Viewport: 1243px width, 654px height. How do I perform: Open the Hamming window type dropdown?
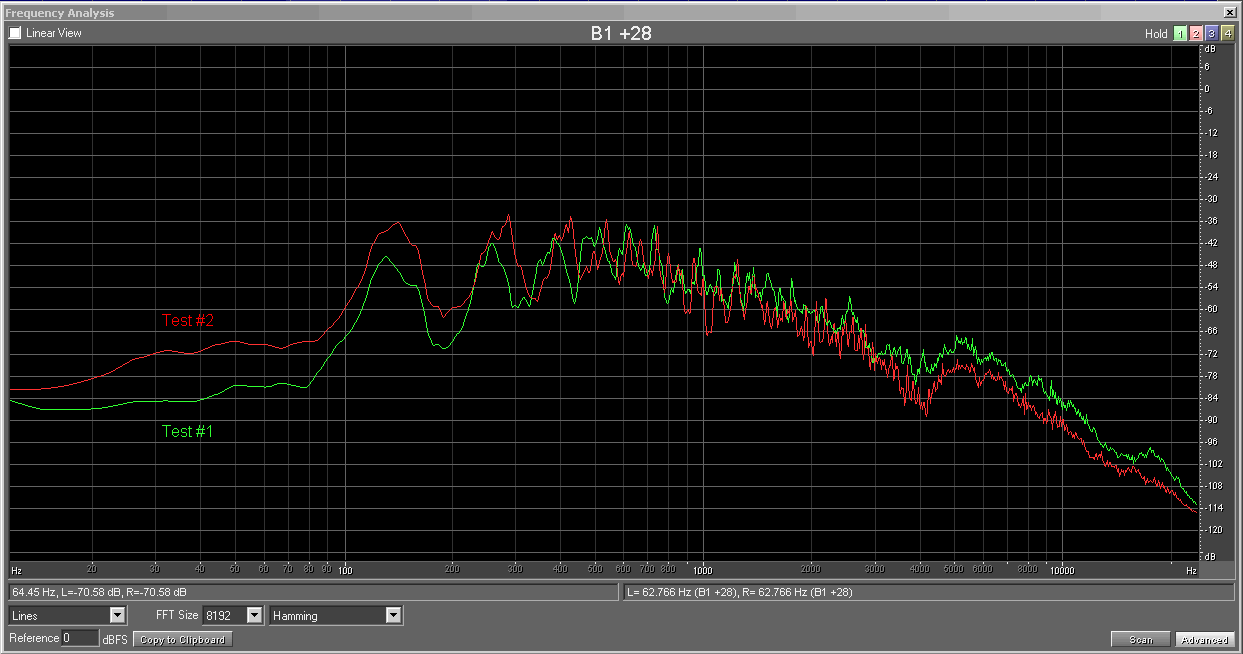click(x=393, y=616)
